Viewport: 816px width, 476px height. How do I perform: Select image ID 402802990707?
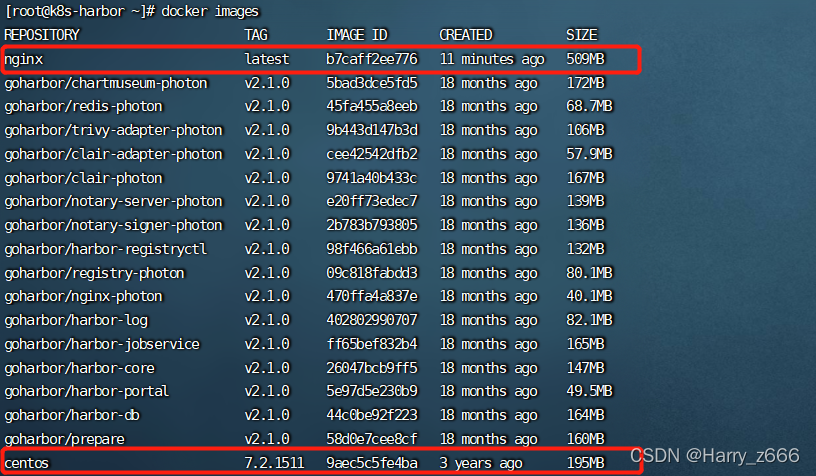click(372, 320)
